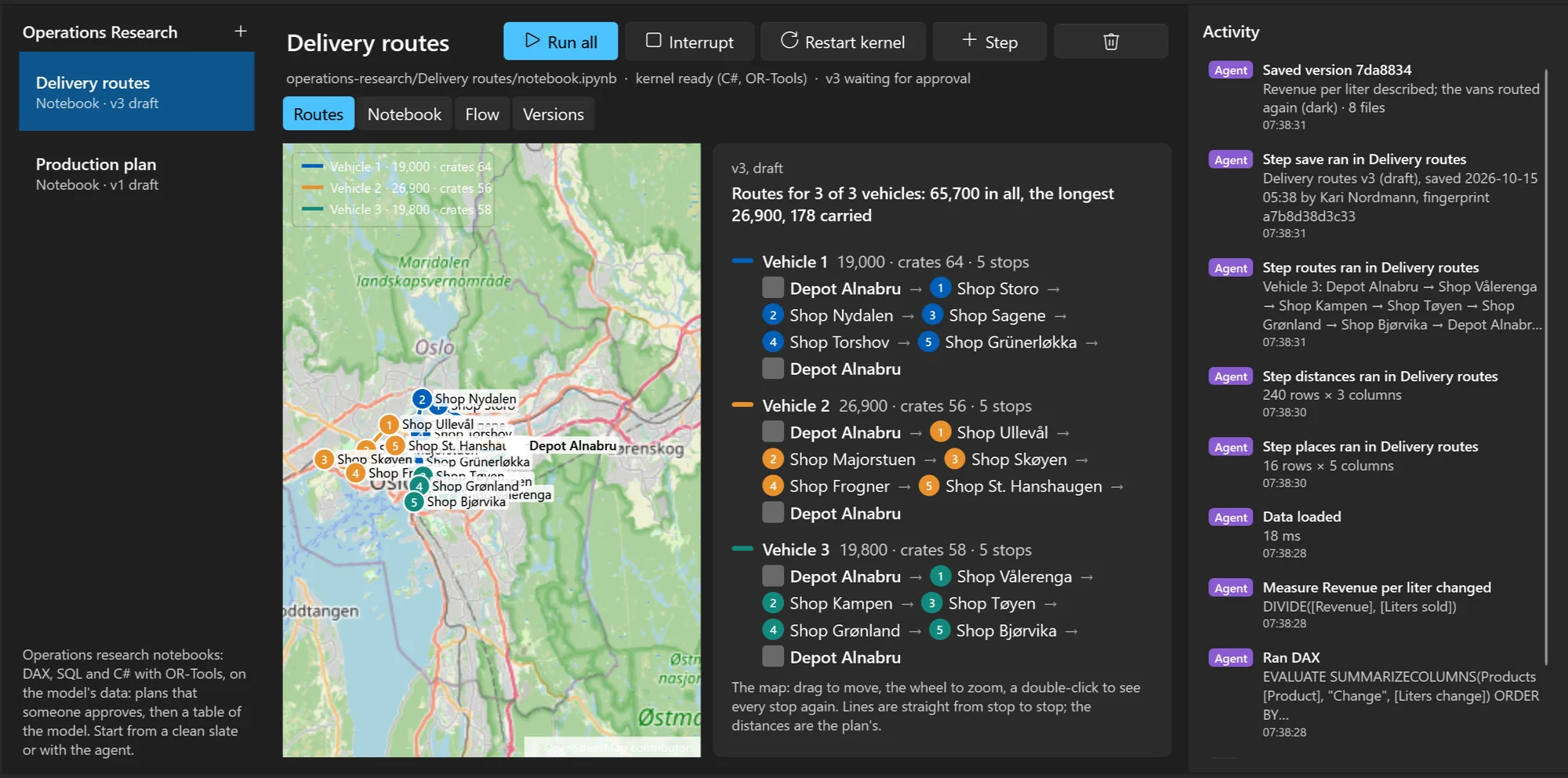Image resolution: width=1568 pixels, height=778 pixels.
Task: Open Measure Revenue per liter changed entry
Action: (x=1376, y=605)
